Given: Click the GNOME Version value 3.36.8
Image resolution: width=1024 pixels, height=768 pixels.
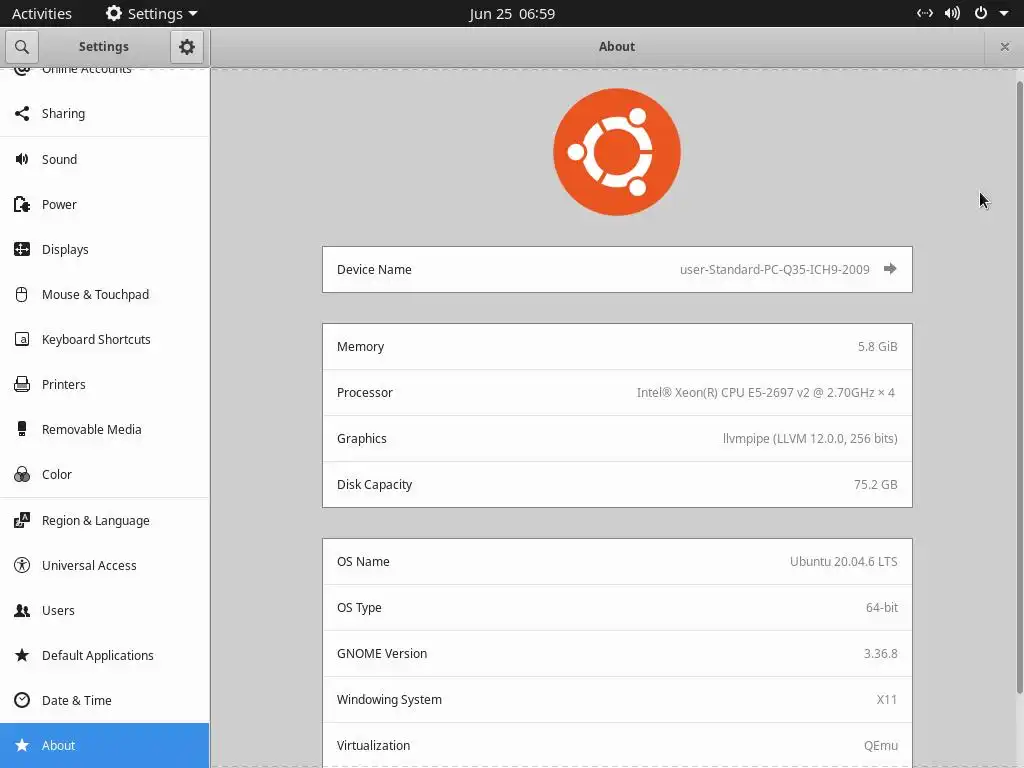Looking at the screenshot, I should click(x=880, y=654).
